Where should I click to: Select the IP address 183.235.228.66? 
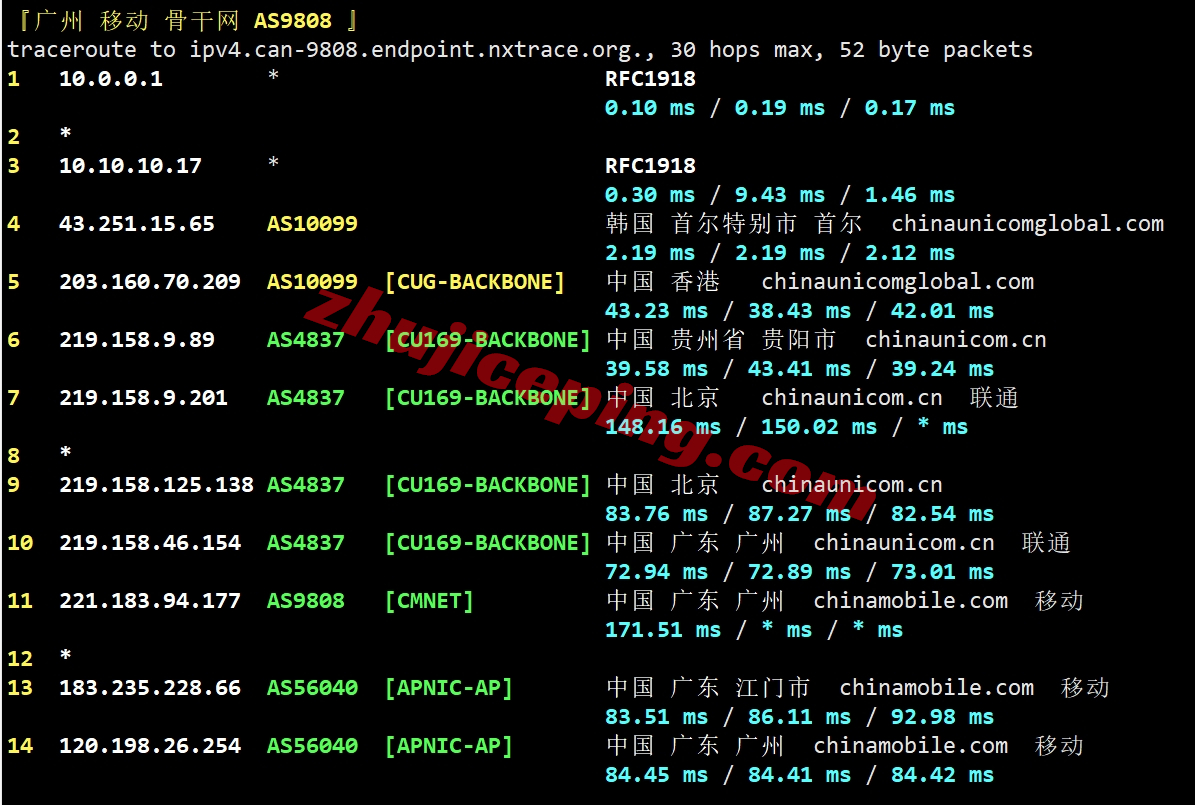coord(150,688)
